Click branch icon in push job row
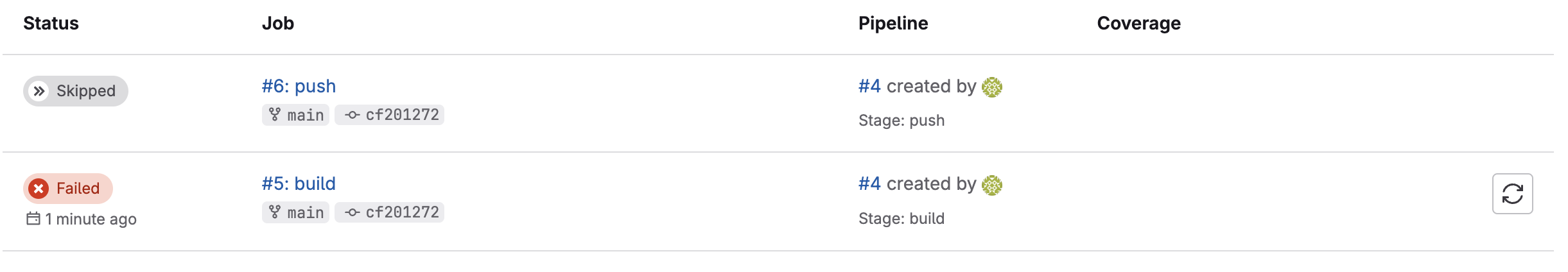Screen dimensions: 1568x272 275,115
